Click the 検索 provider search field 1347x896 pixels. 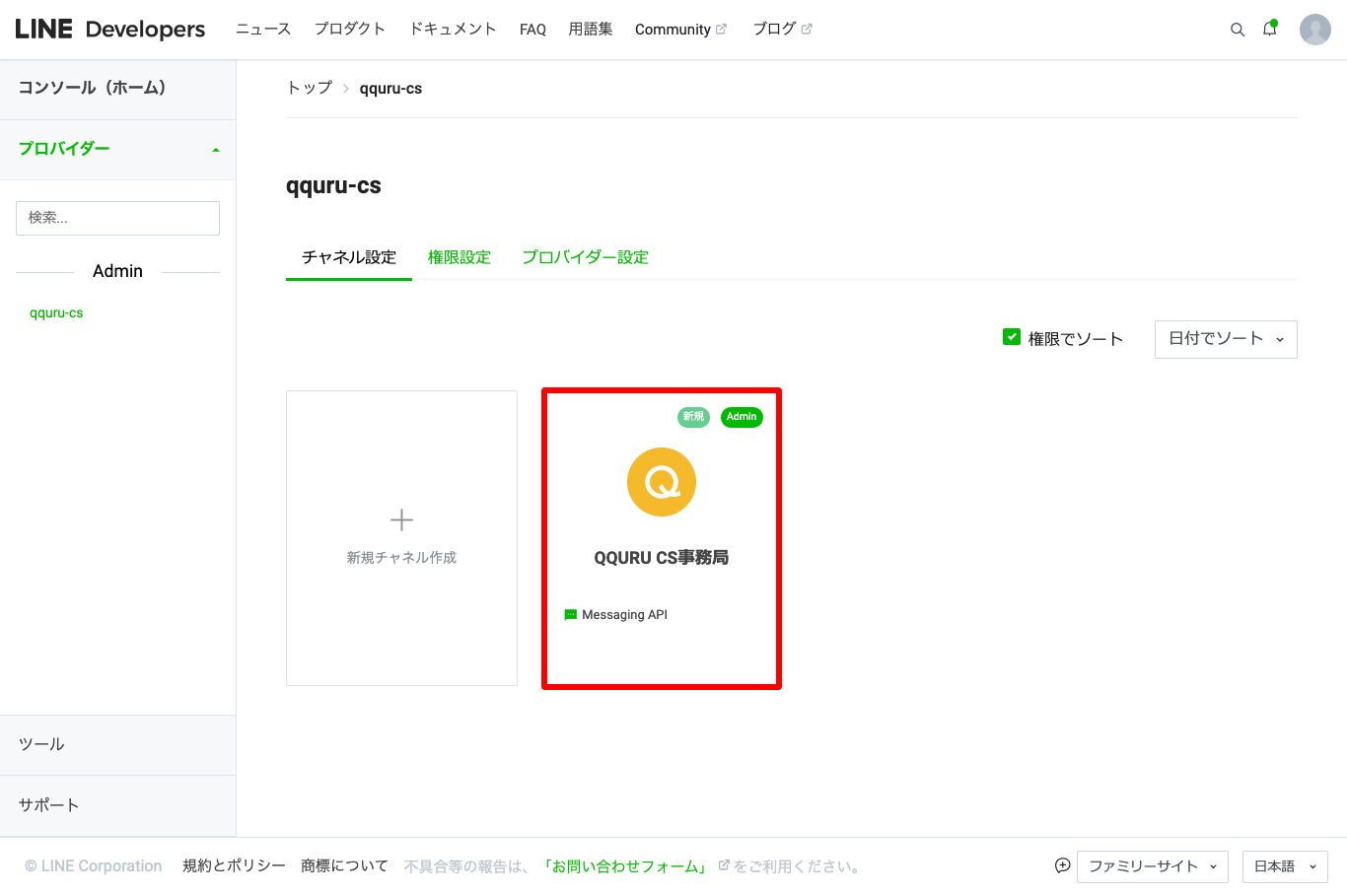pos(117,218)
